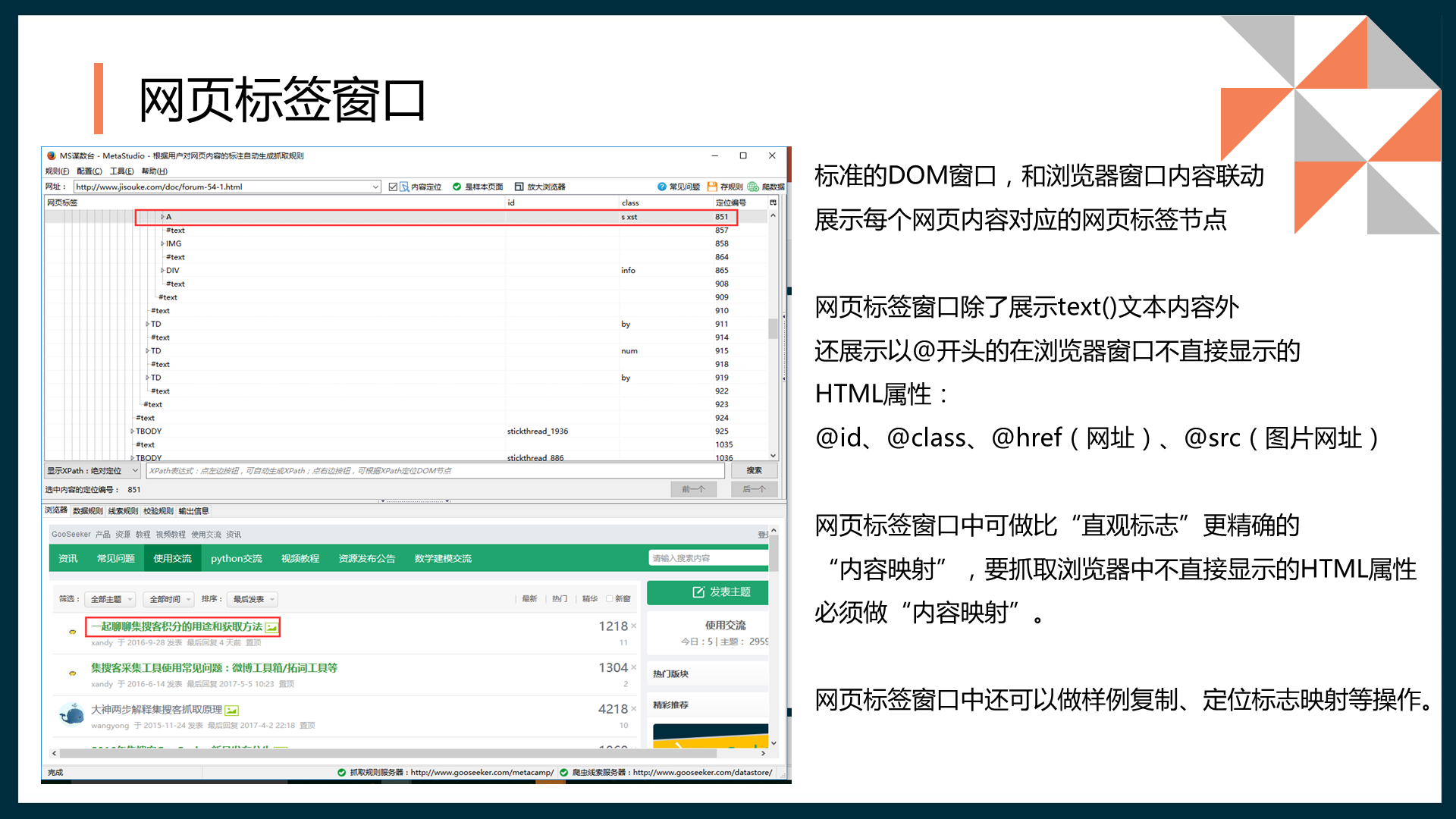1456x819 pixels.
Task: Click the browser pane vertical scrollbar thumb
Action: [x=773, y=554]
